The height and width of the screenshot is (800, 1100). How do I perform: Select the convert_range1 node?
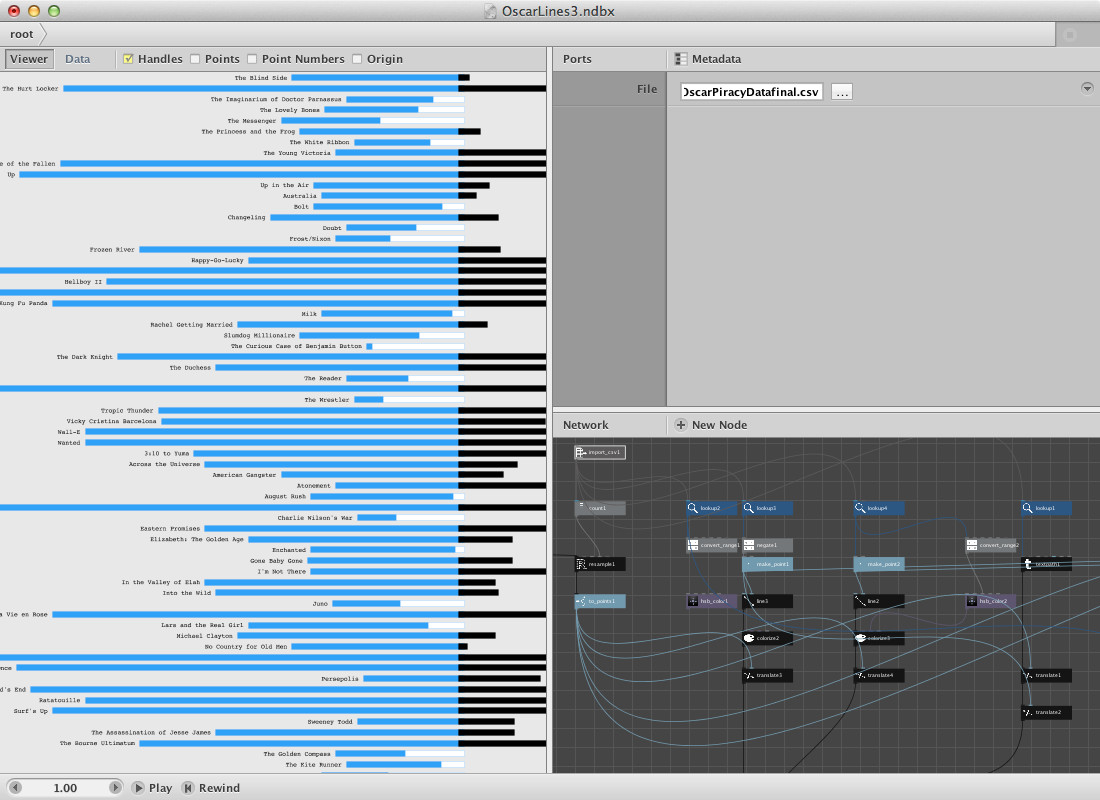click(713, 545)
